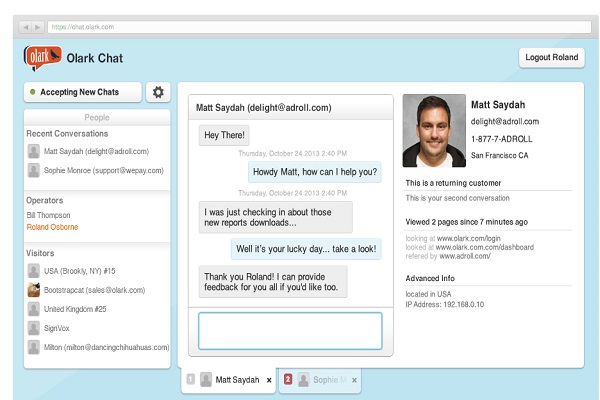Image resolution: width=600 pixels, height=400 pixels.
Task: Open the settings gear icon
Action: click(158, 92)
